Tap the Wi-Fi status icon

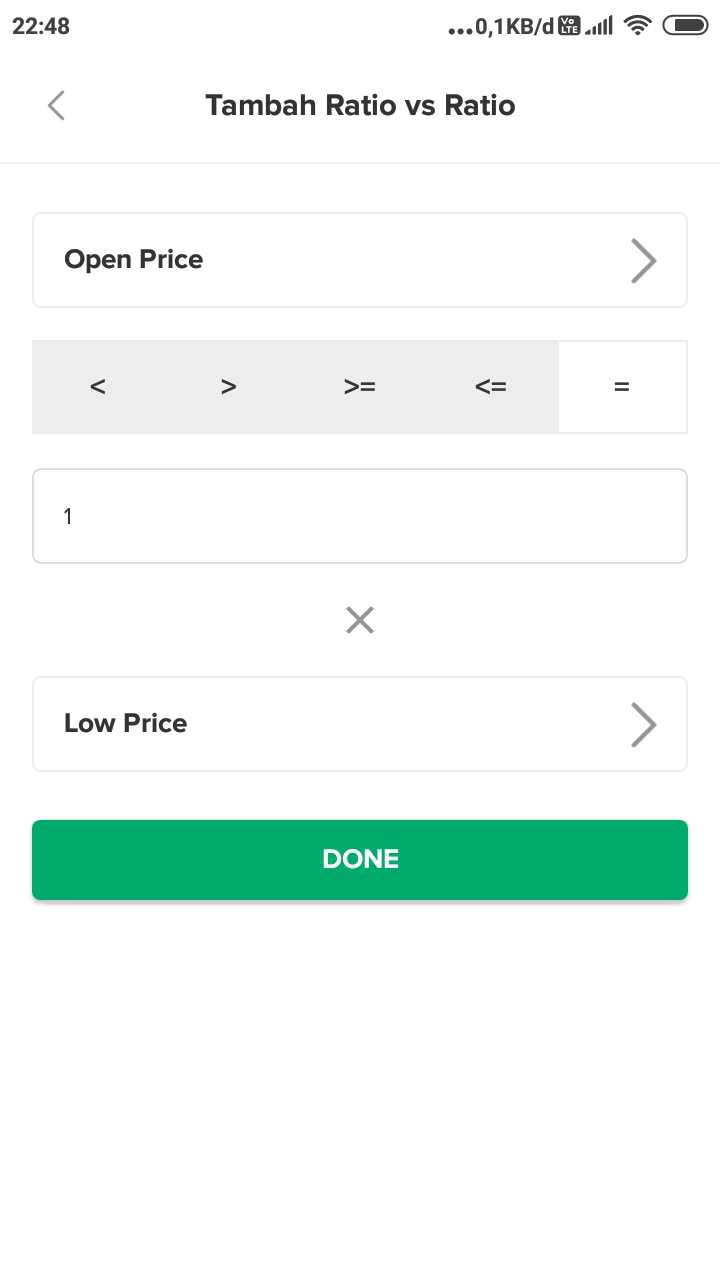click(x=636, y=27)
